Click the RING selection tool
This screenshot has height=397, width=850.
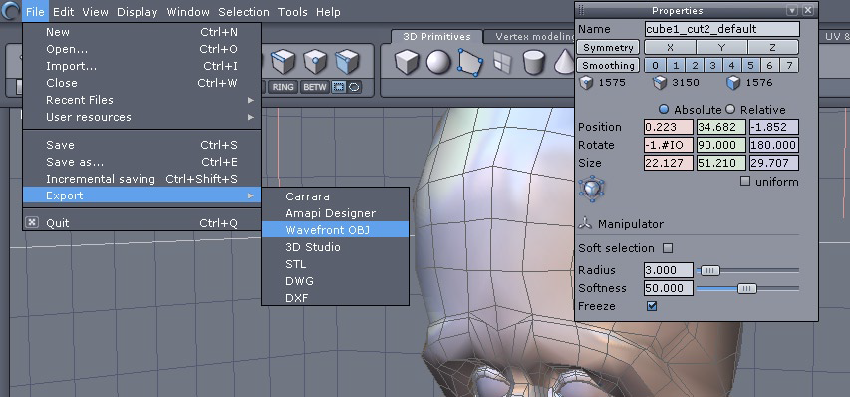[x=282, y=87]
